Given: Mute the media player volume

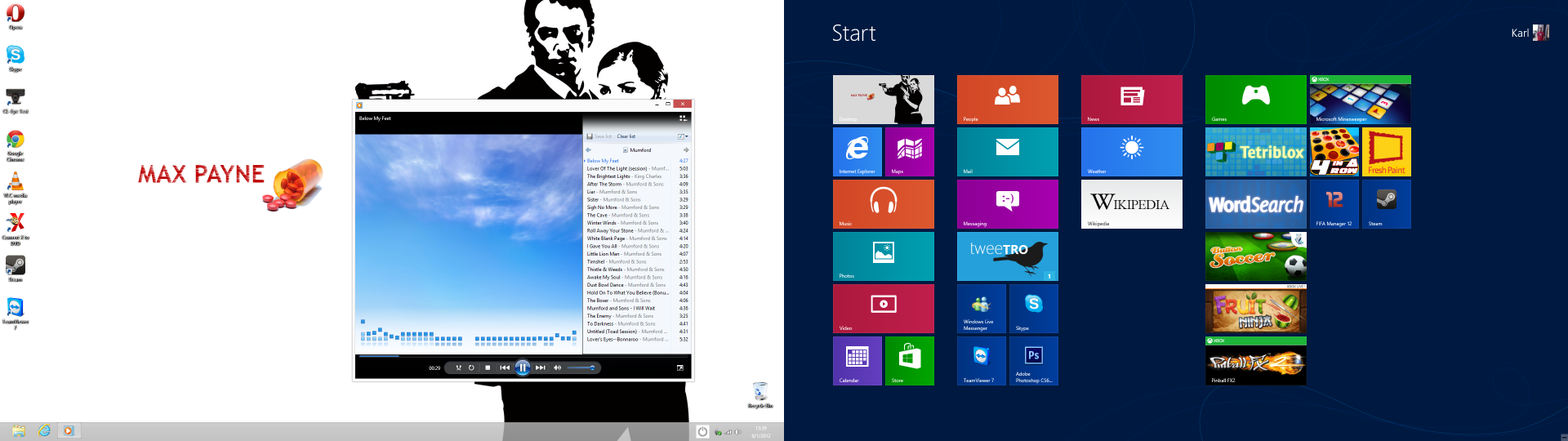Looking at the screenshot, I should [557, 367].
